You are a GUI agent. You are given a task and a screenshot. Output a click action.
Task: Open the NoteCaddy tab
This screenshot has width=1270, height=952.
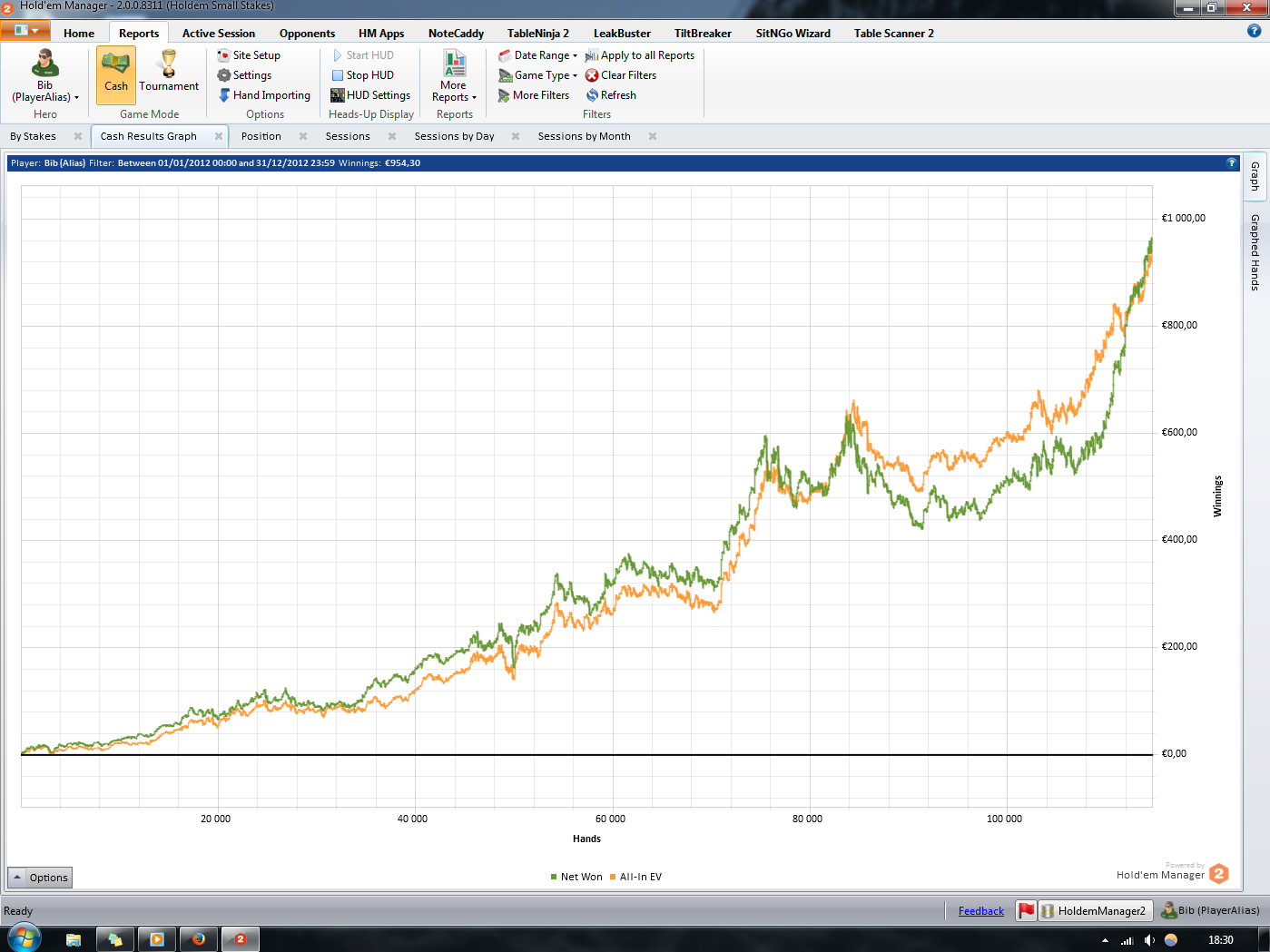(x=456, y=34)
